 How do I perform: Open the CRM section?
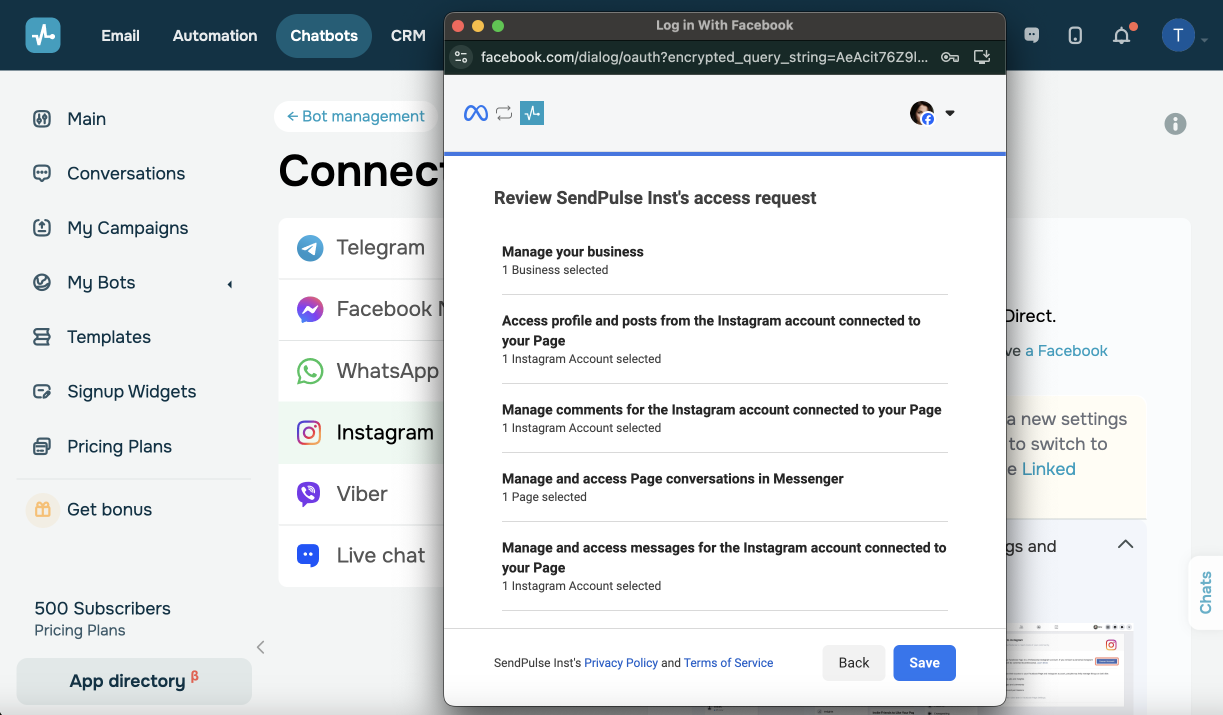(408, 35)
